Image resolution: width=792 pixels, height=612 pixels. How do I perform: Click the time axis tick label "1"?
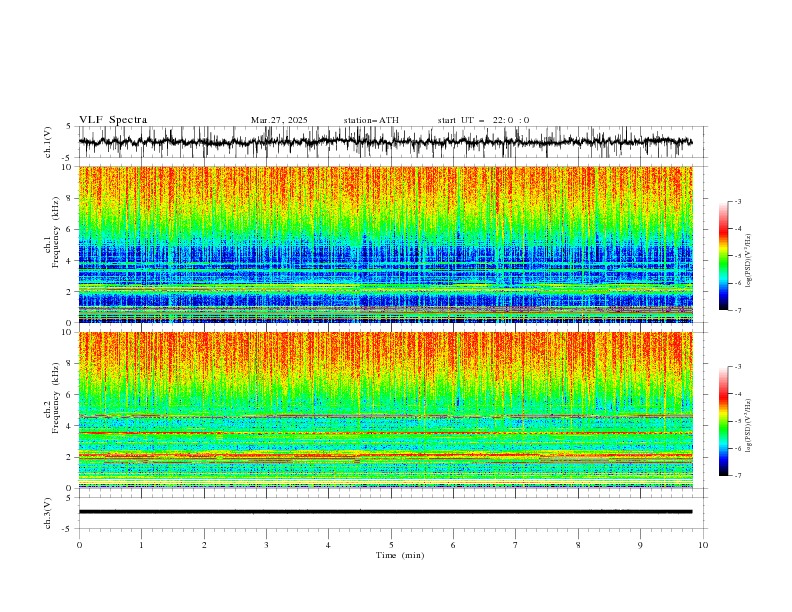[141, 545]
